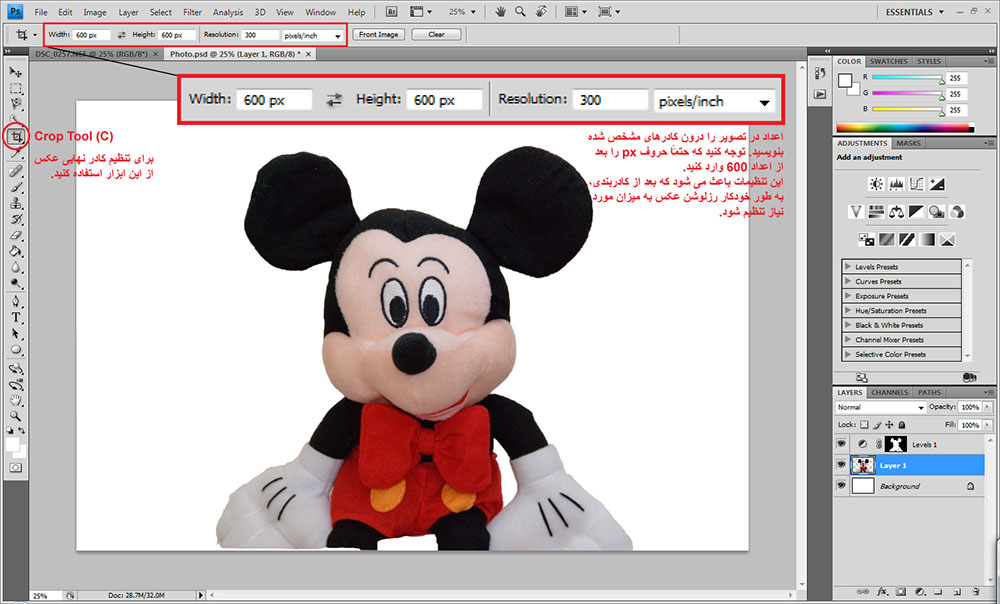Select the Lasso tool
The image size is (1000, 604).
point(16,103)
